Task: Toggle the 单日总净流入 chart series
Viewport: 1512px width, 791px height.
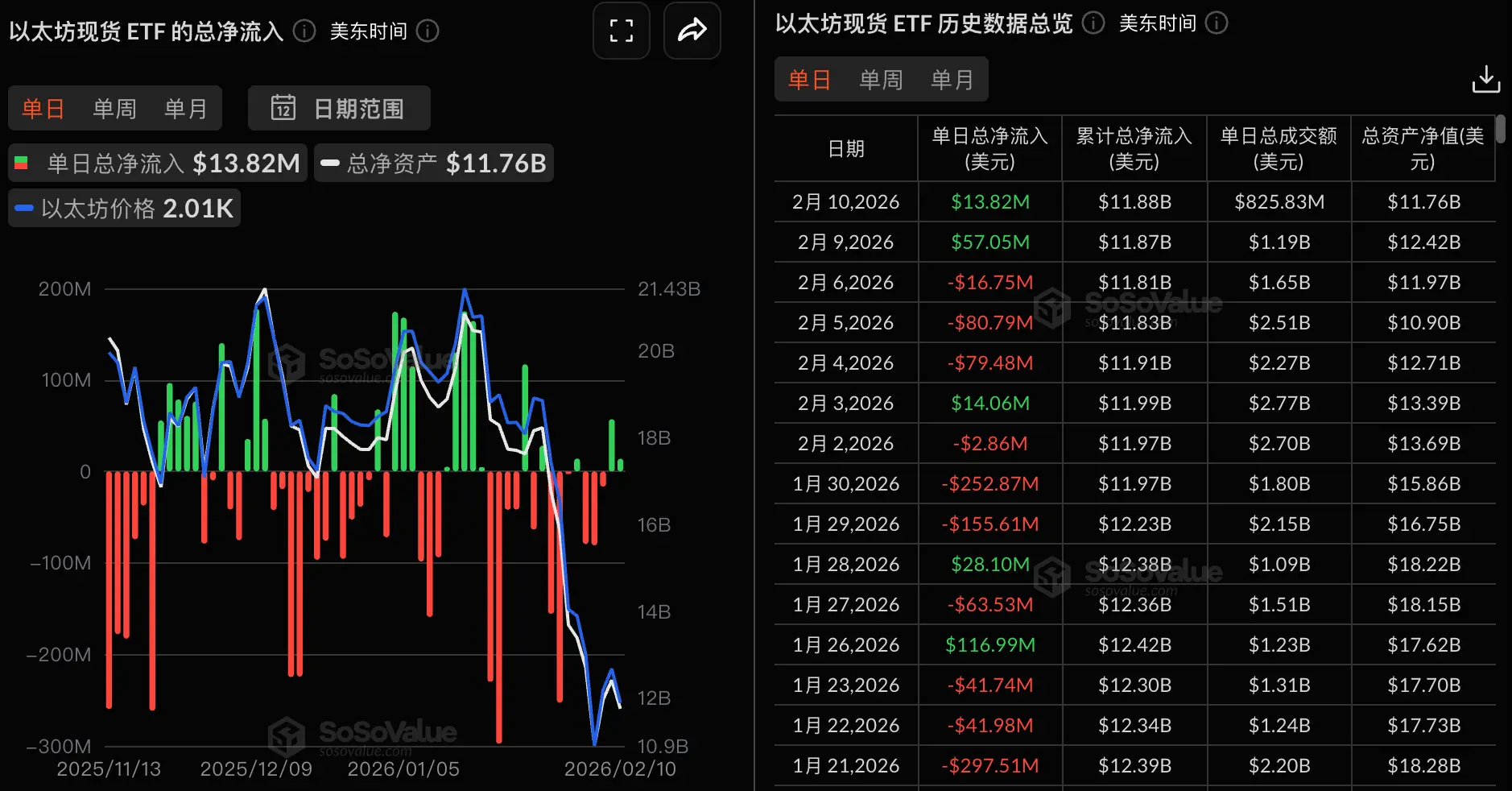Action: pyautogui.click(x=158, y=164)
